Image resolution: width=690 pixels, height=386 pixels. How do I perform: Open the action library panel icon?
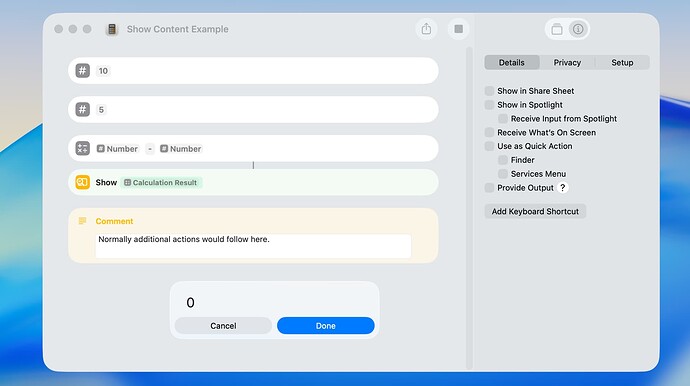[x=557, y=29]
